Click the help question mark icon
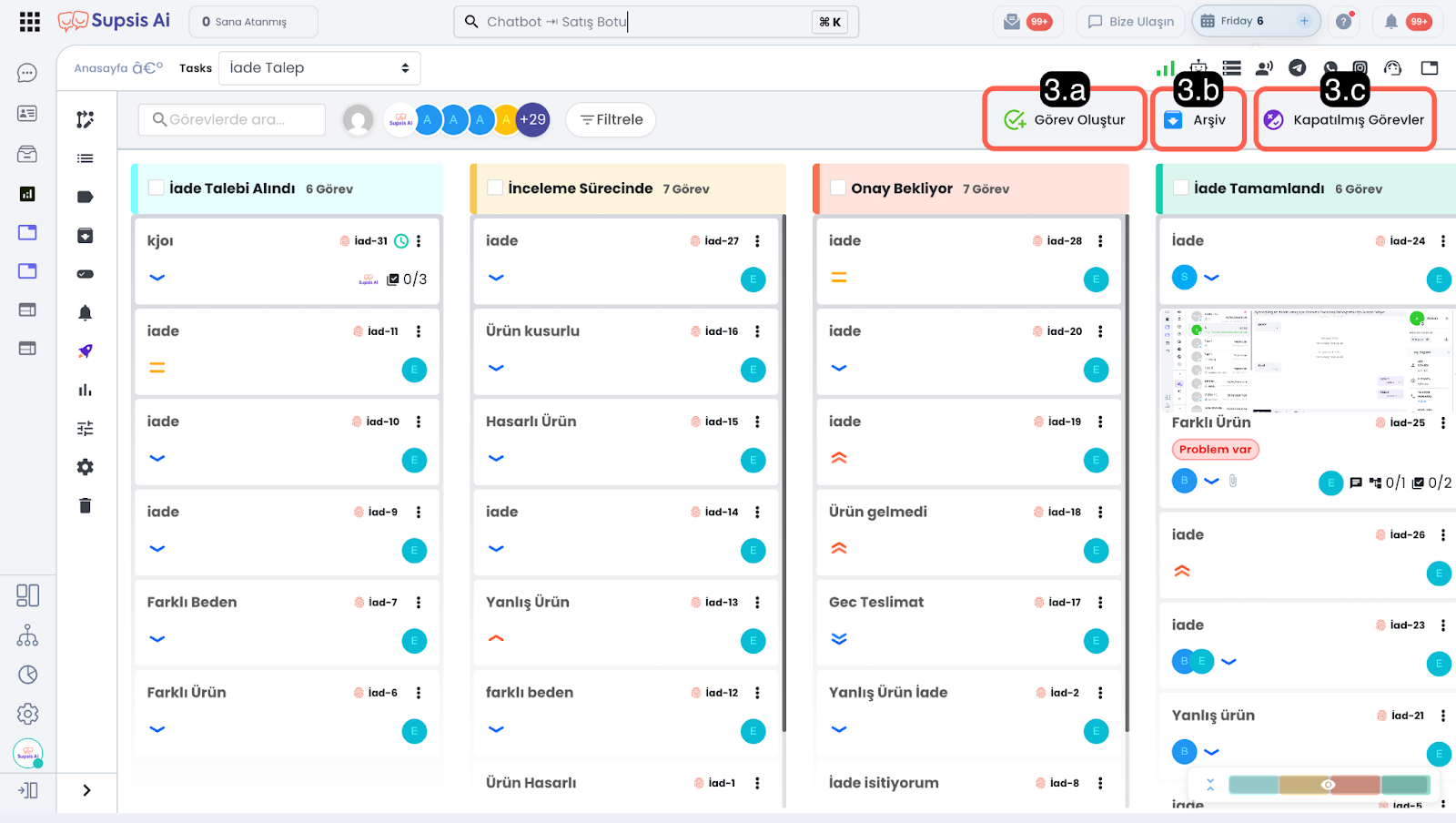The width and height of the screenshot is (1456, 823). tap(1343, 22)
